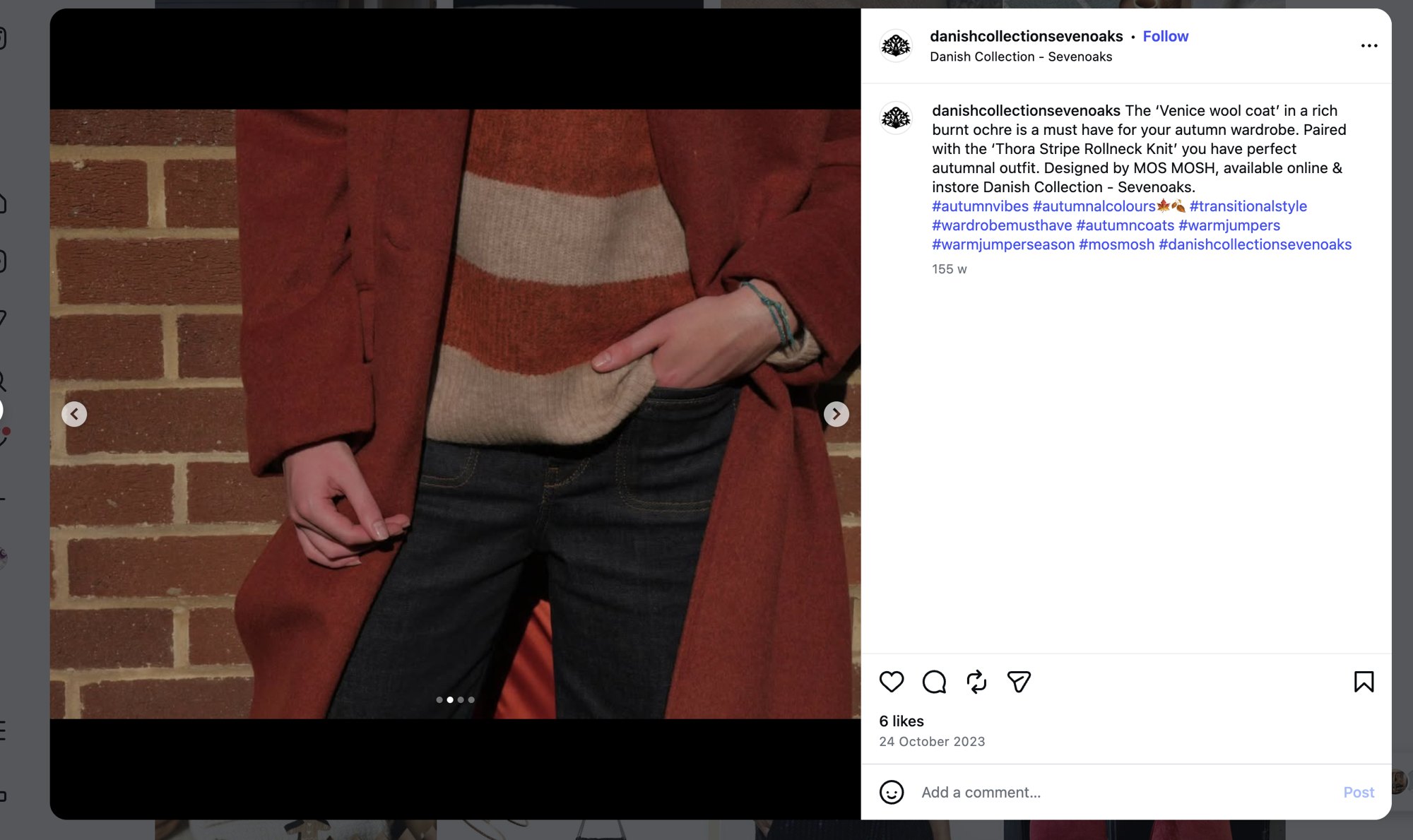Save the post with the bookmark icon
Viewport: 1413px width, 840px height.
[x=1364, y=682]
